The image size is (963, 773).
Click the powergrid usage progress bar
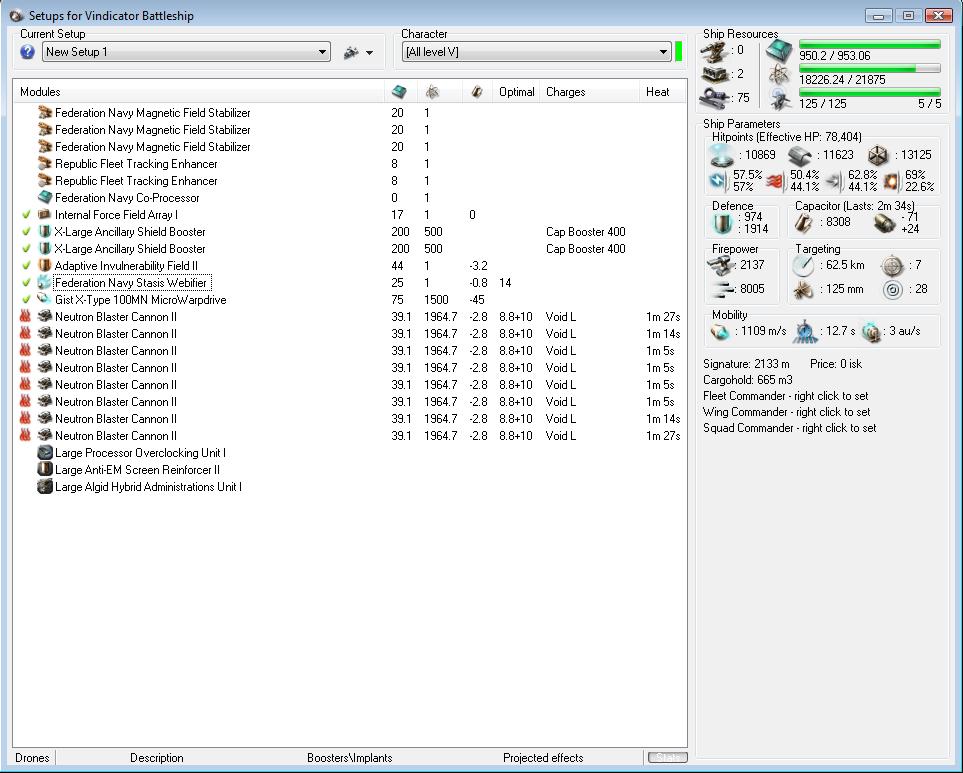[x=870, y=68]
